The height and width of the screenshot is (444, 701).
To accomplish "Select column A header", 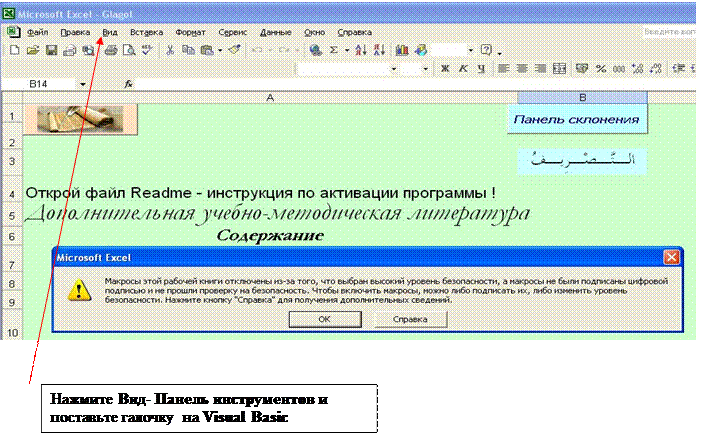I will coord(270,97).
